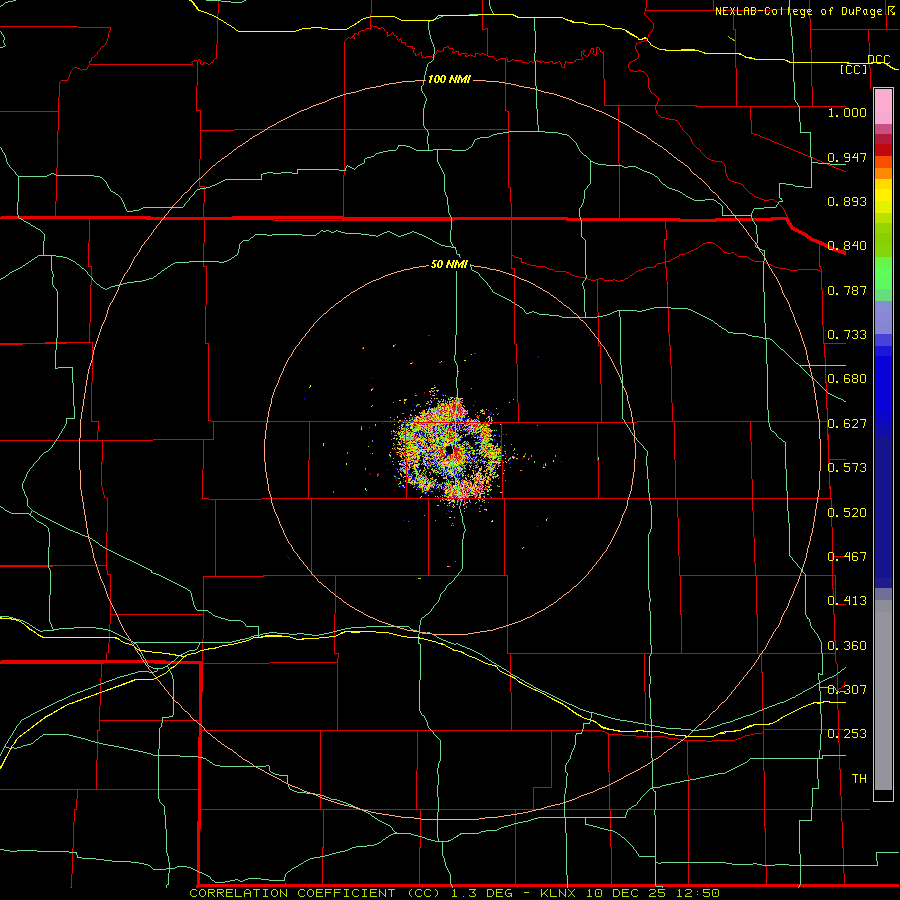This screenshot has height=900, width=900.
Task: Select the 0.787 scale value
Action: tap(847, 290)
